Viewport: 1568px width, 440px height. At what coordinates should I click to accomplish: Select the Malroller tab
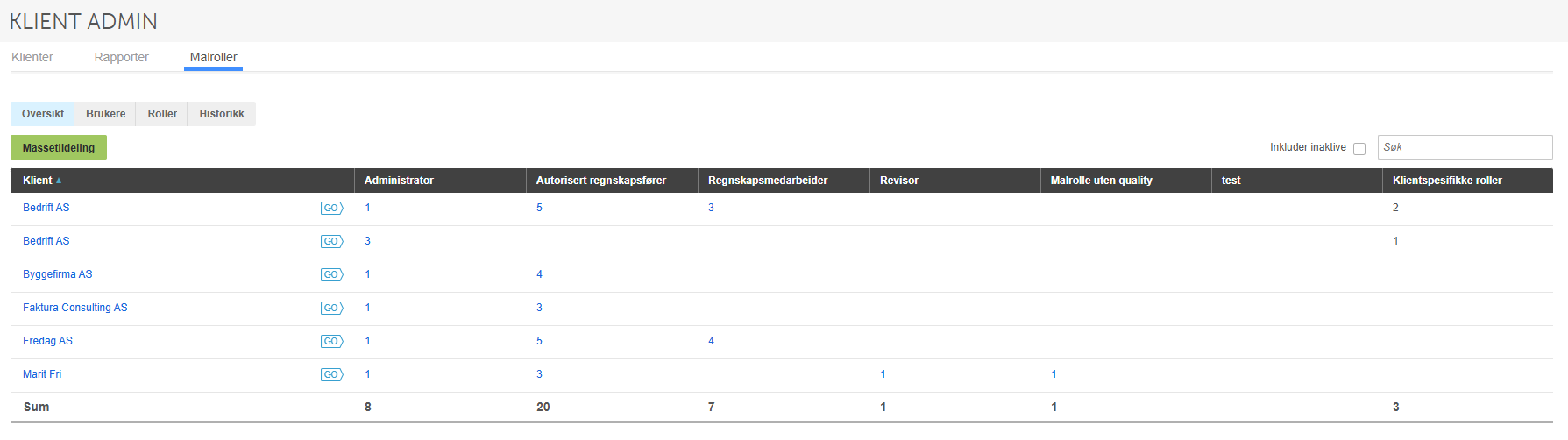[213, 57]
